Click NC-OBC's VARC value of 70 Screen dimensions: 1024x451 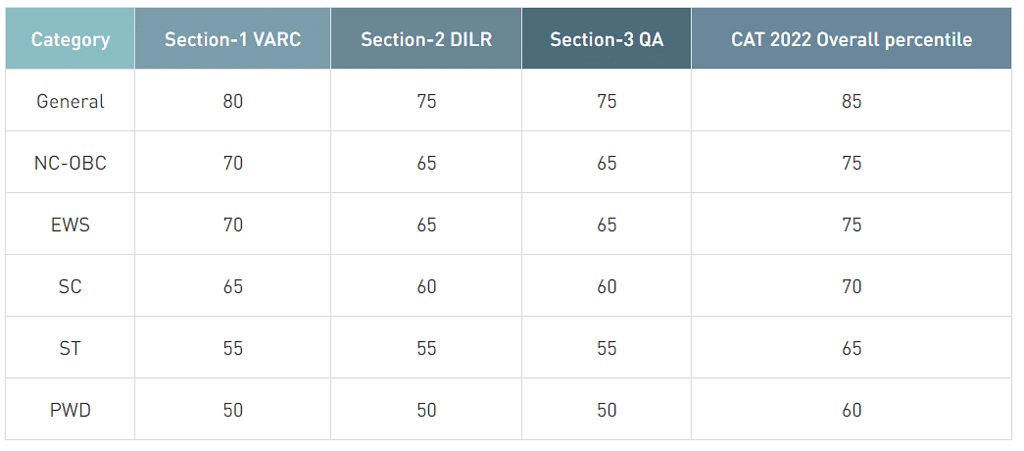(x=233, y=163)
